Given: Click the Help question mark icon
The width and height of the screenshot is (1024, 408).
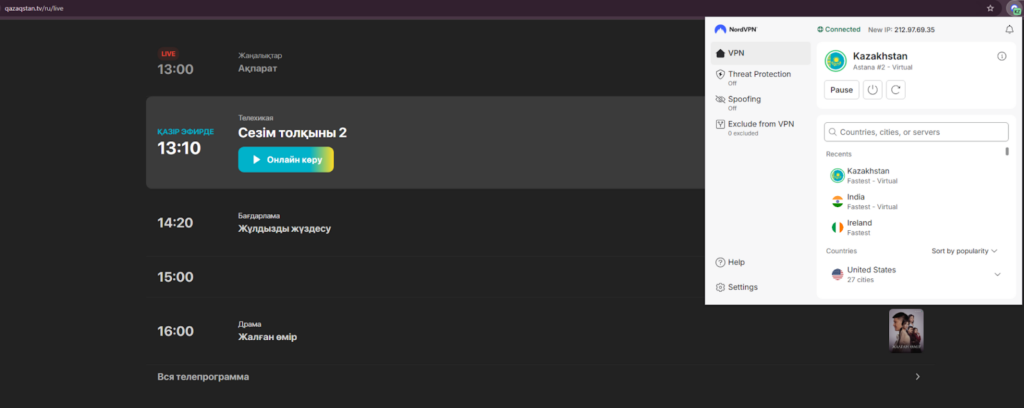Looking at the screenshot, I should click(720, 262).
